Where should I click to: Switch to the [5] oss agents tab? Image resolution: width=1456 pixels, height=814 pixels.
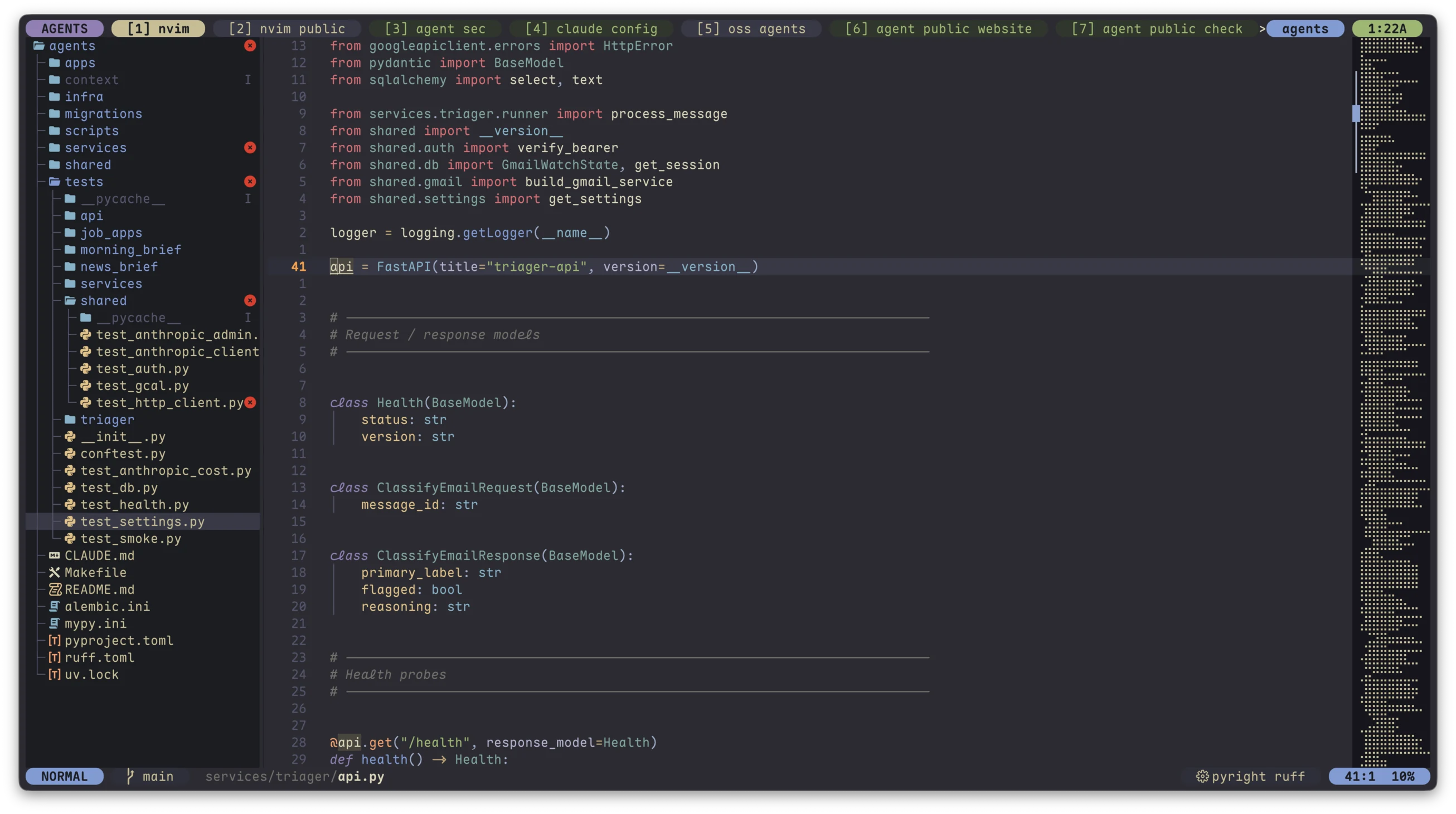[x=751, y=28]
